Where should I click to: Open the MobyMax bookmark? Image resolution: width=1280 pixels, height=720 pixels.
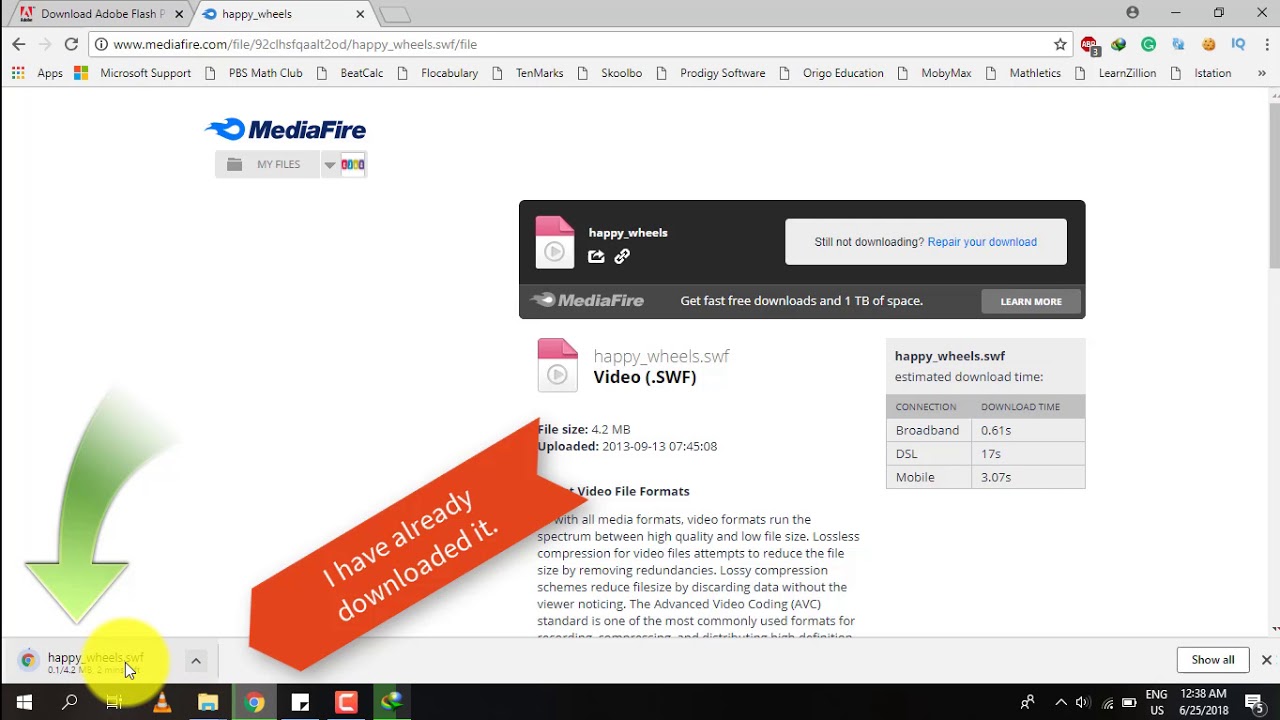(934, 73)
